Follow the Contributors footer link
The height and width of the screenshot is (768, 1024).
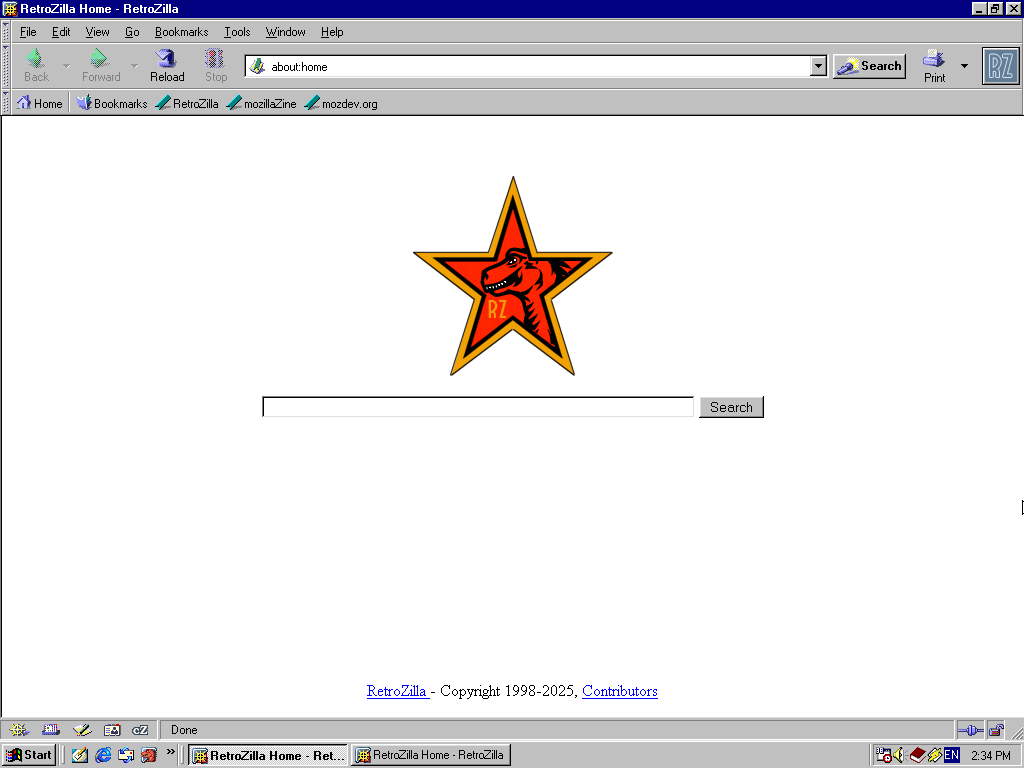click(x=620, y=691)
